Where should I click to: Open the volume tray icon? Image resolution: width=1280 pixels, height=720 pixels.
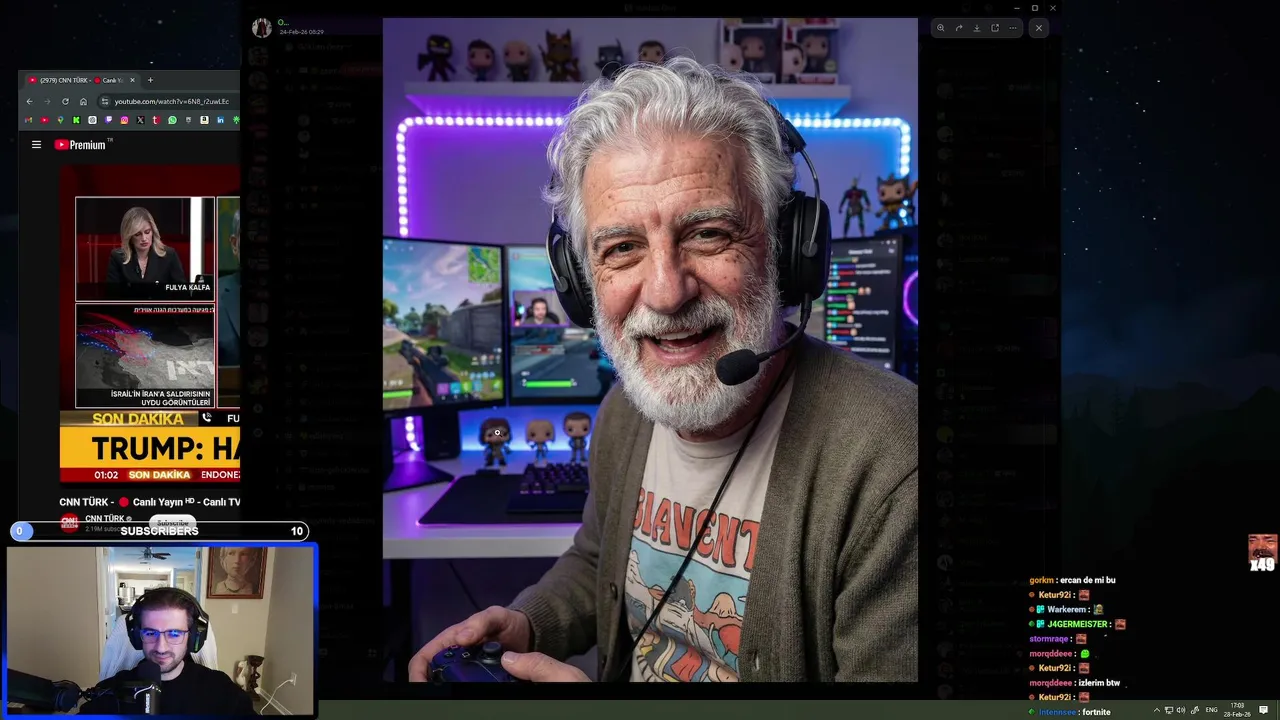(1181, 710)
